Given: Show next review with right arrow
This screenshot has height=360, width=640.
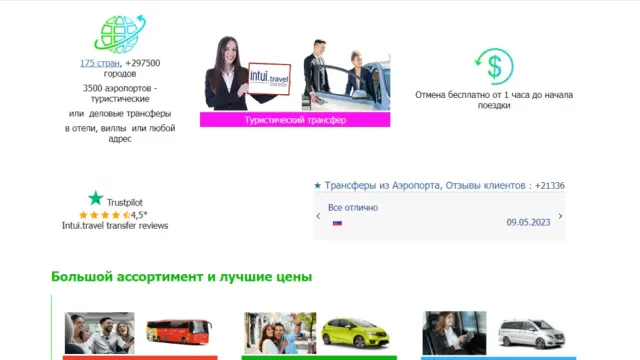Looking at the screenshot, I should point(560,216).
